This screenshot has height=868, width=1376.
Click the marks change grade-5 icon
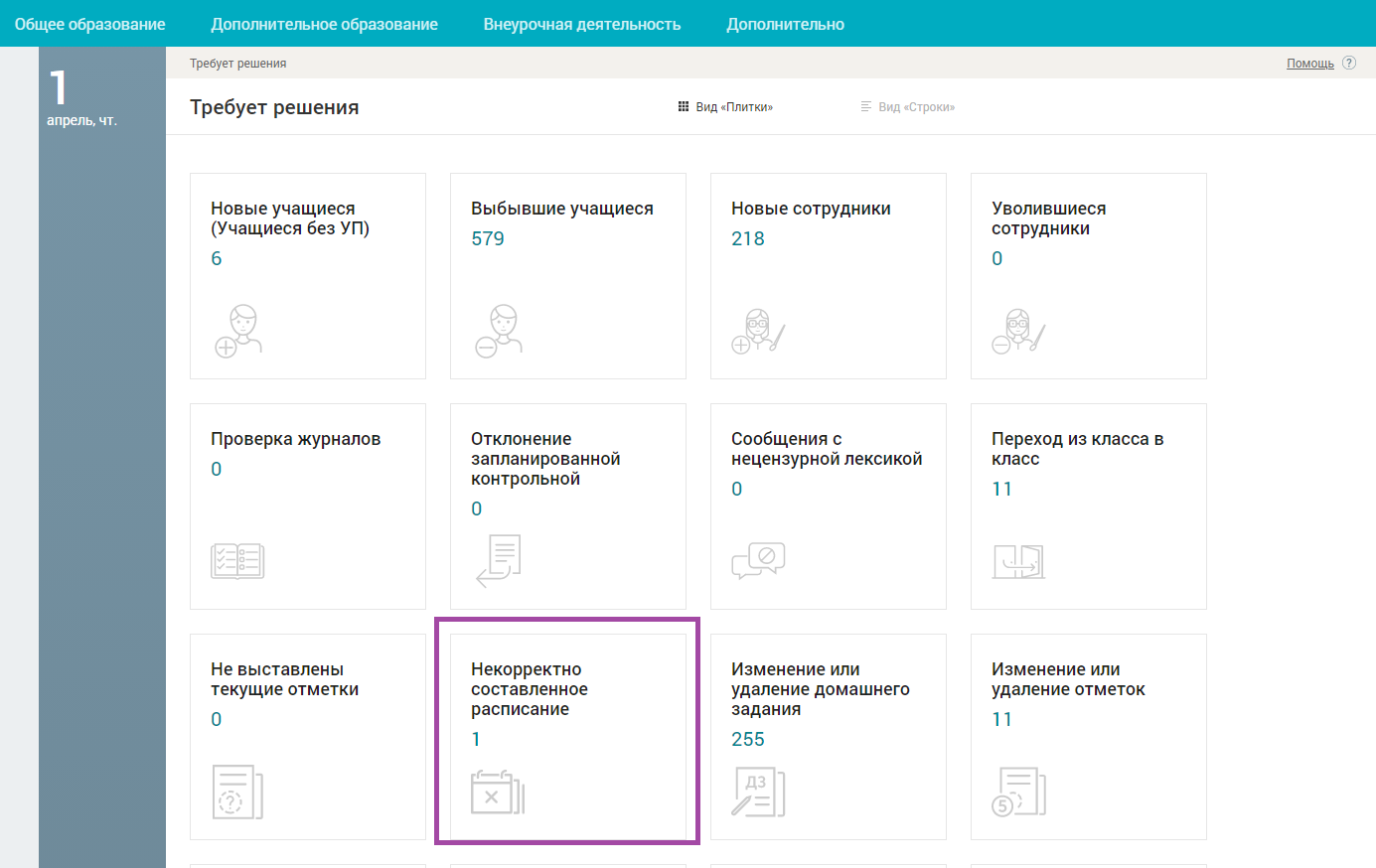pos(1018,792)
